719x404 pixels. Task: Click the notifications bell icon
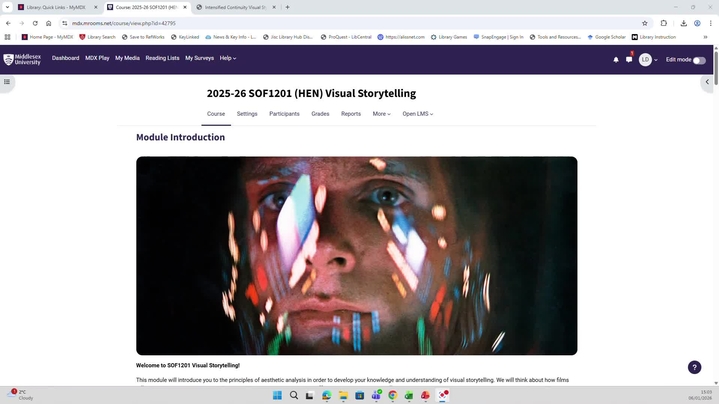click(x=616, y=60)
